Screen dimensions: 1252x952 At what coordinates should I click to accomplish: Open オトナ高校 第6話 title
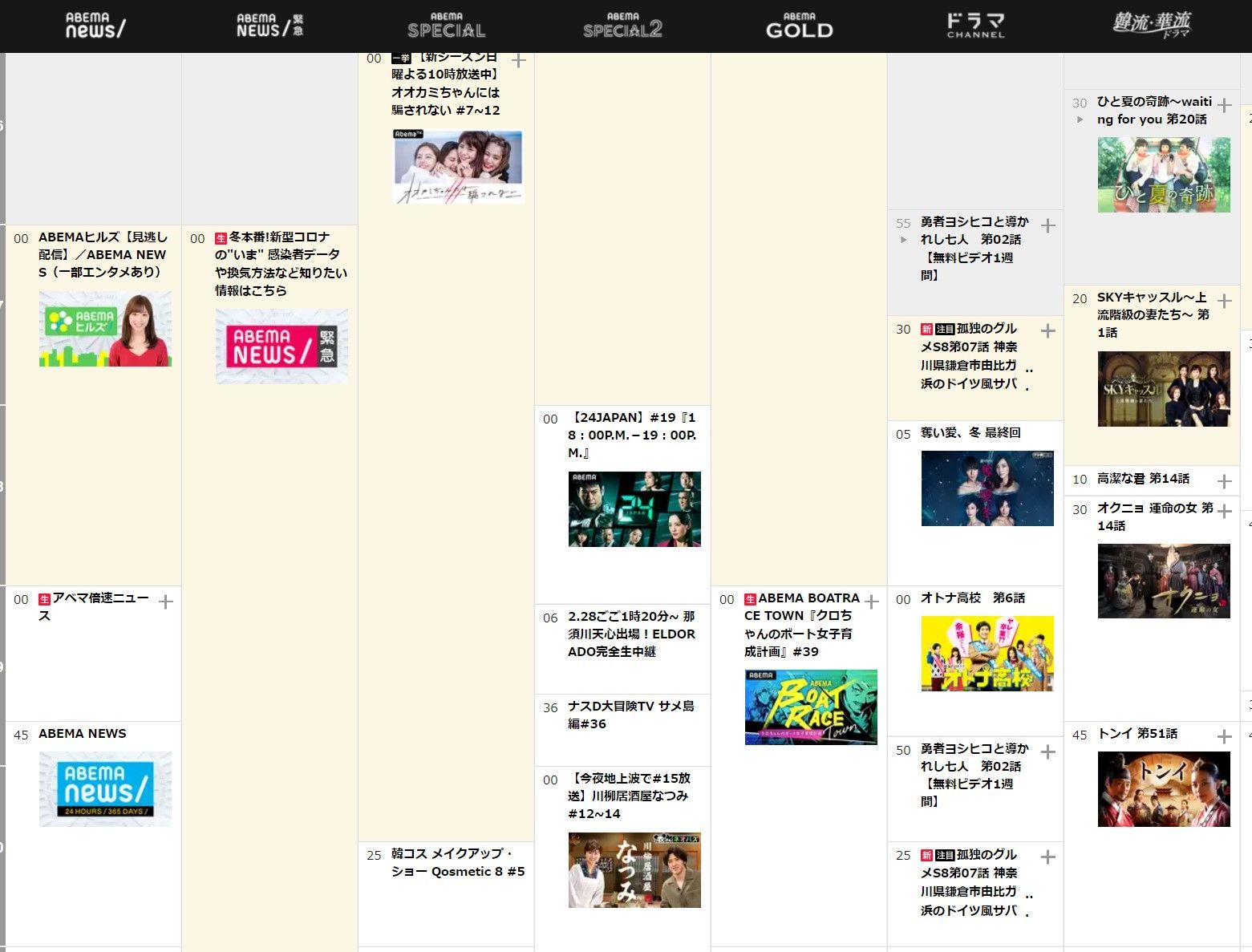coord(973,598)
